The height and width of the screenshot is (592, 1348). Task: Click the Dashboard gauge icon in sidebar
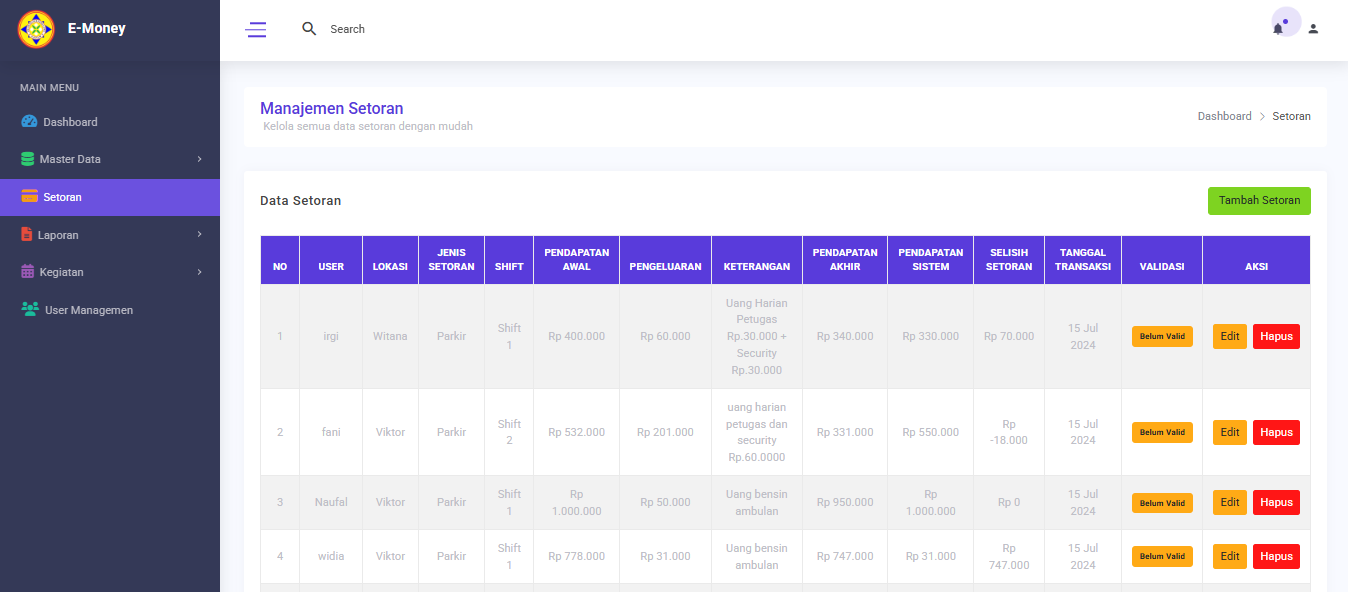point(29,122)
